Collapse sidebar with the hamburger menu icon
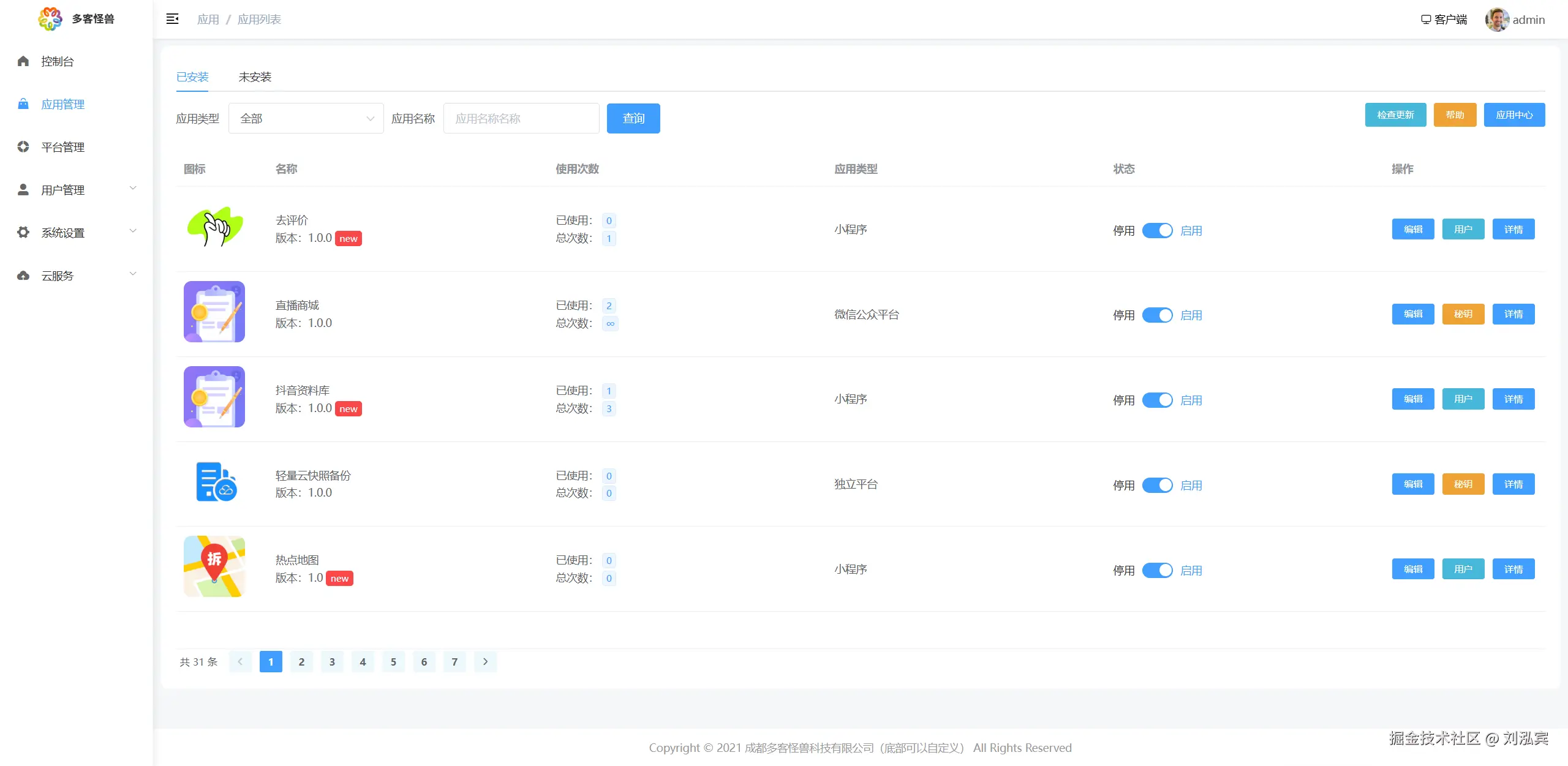 (x=172, y=19)
